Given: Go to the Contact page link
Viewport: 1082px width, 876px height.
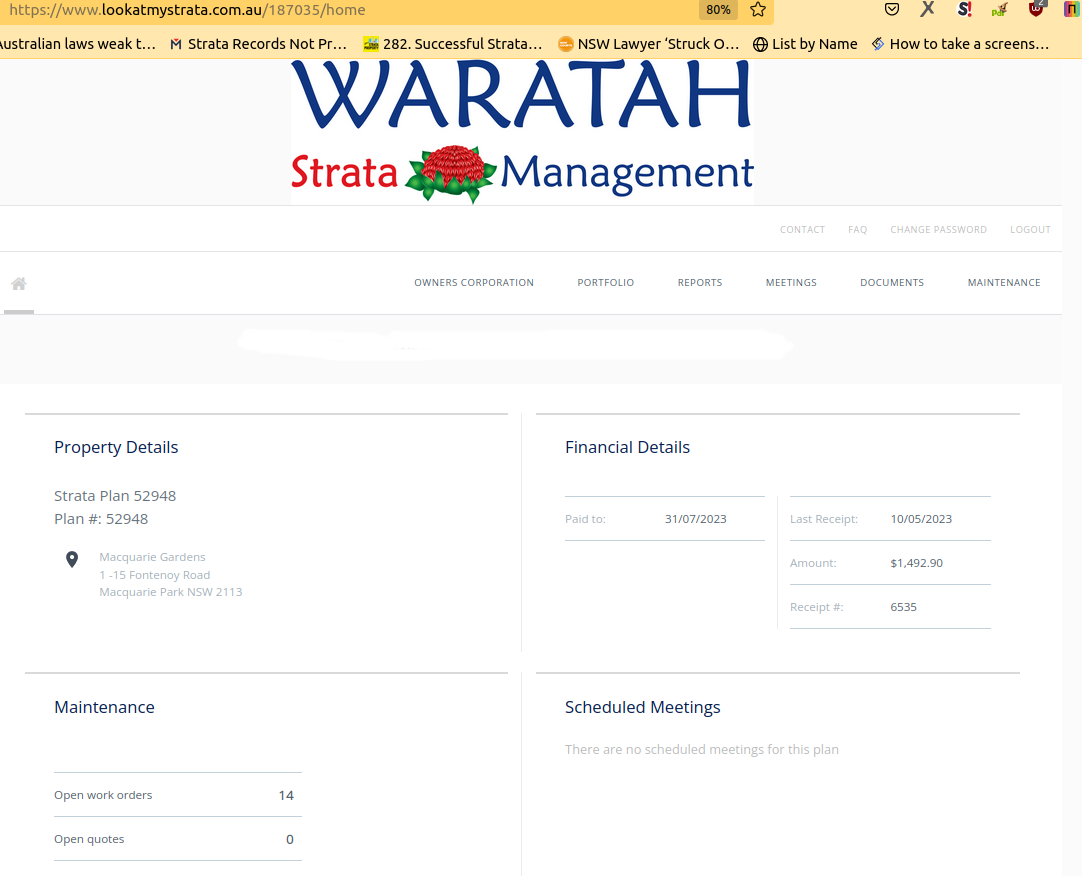Looking at the screenshot, I should pos(803,229).
